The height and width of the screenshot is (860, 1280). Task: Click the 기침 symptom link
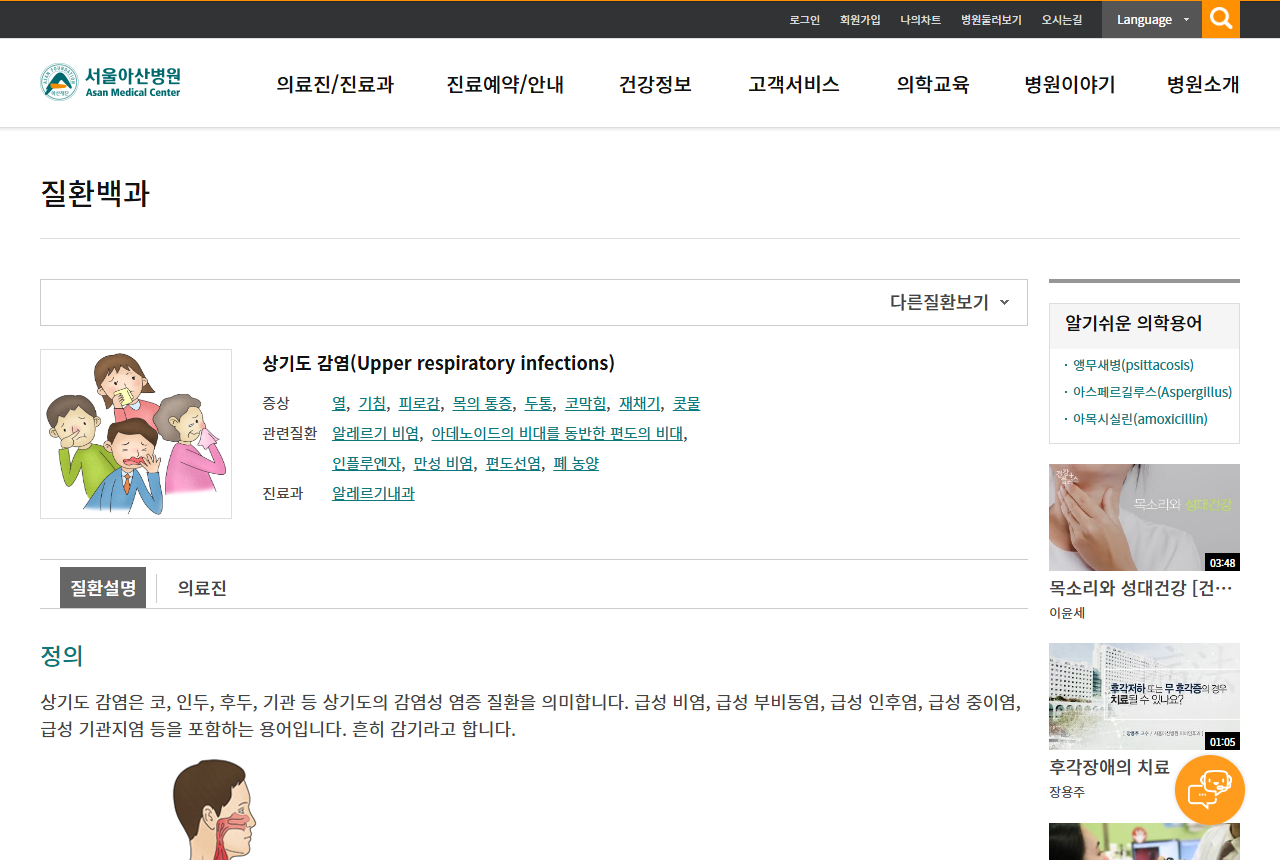coord(372,404)
